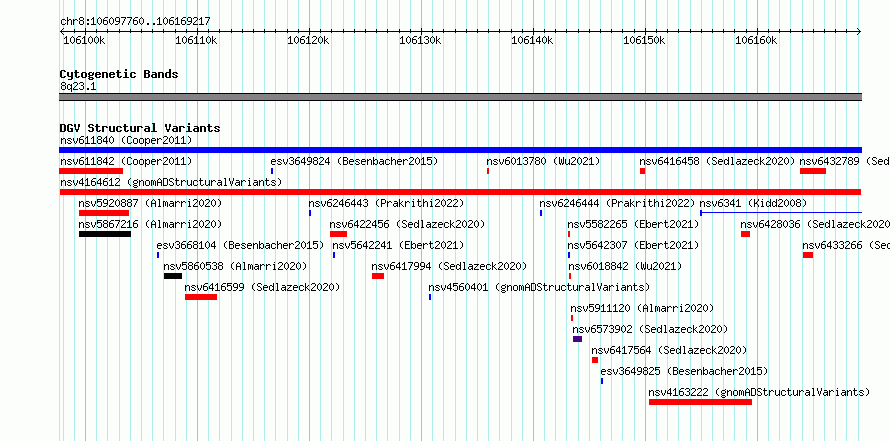Click red bar beneath nsv6417564

point(595,360)
